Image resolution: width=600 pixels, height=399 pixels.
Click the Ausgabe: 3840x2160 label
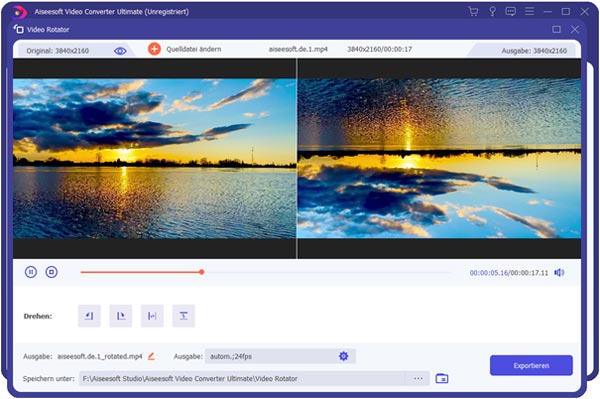[534, 50]
